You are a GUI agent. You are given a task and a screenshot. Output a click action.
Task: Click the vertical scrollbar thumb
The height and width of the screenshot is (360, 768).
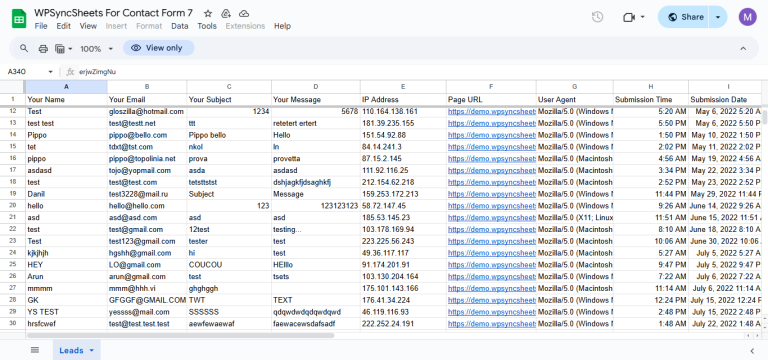(765, 117)
